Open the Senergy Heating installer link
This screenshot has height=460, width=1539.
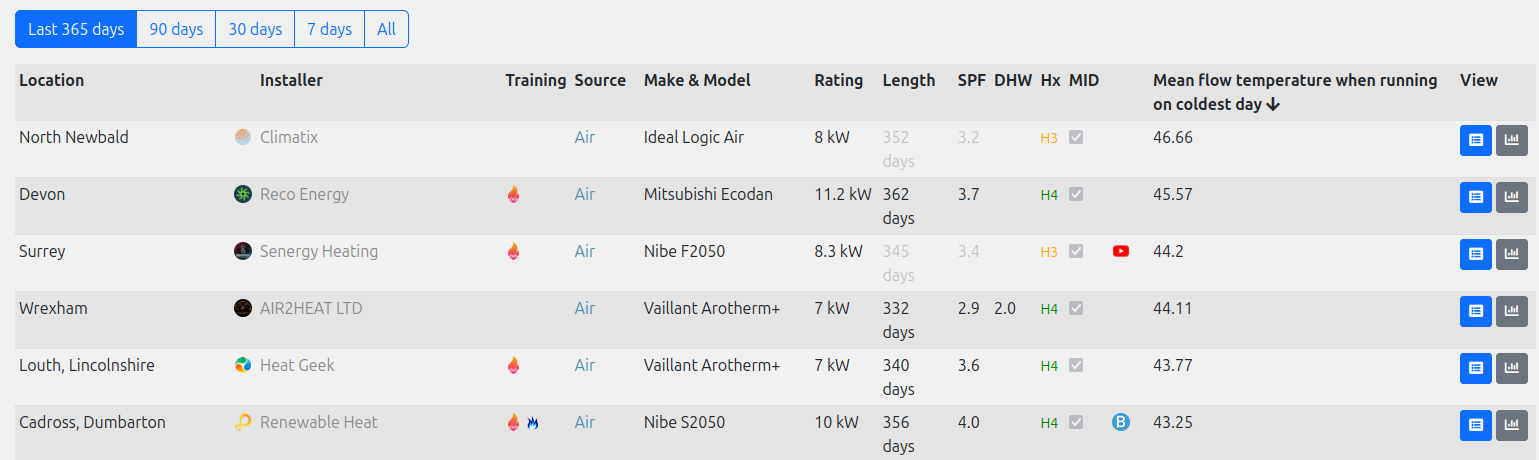coord(319,251)
